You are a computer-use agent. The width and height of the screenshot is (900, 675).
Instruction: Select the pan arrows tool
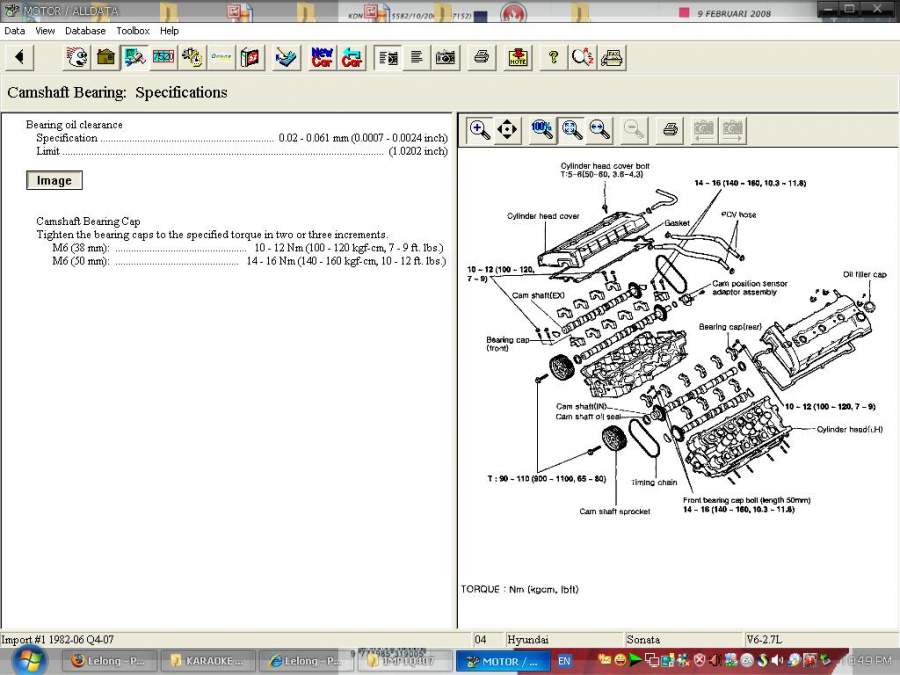click(507, 130)
